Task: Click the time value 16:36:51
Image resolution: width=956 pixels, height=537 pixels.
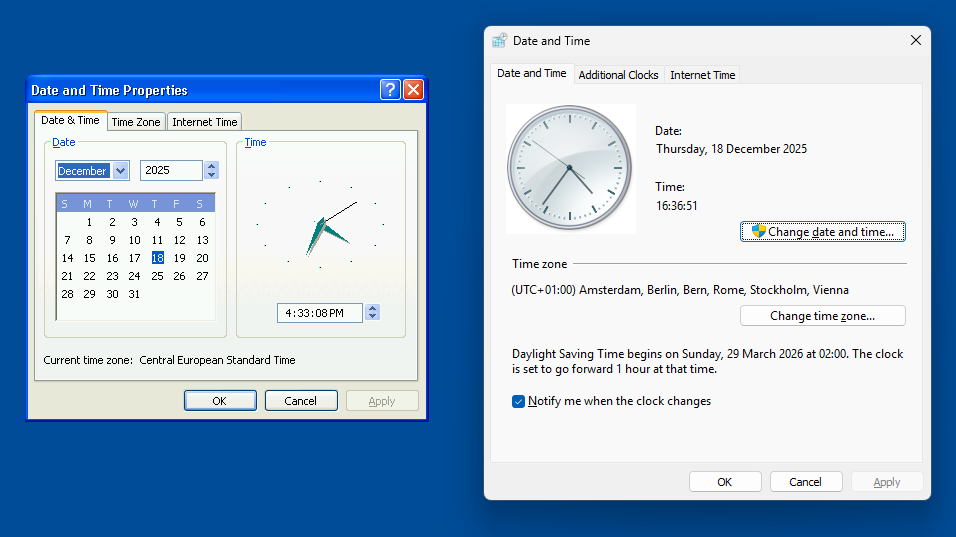Action: click(676, 205)
